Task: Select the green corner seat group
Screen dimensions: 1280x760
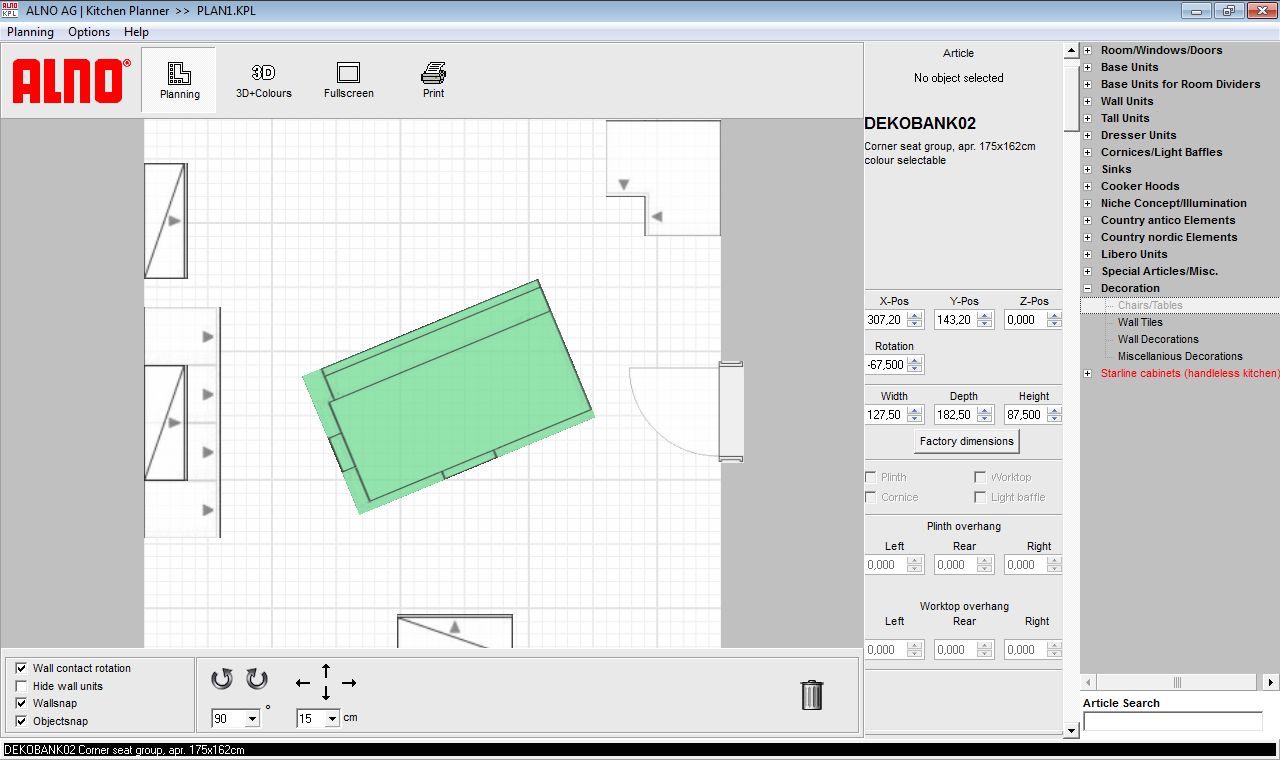Action: [x=448, y=398]
